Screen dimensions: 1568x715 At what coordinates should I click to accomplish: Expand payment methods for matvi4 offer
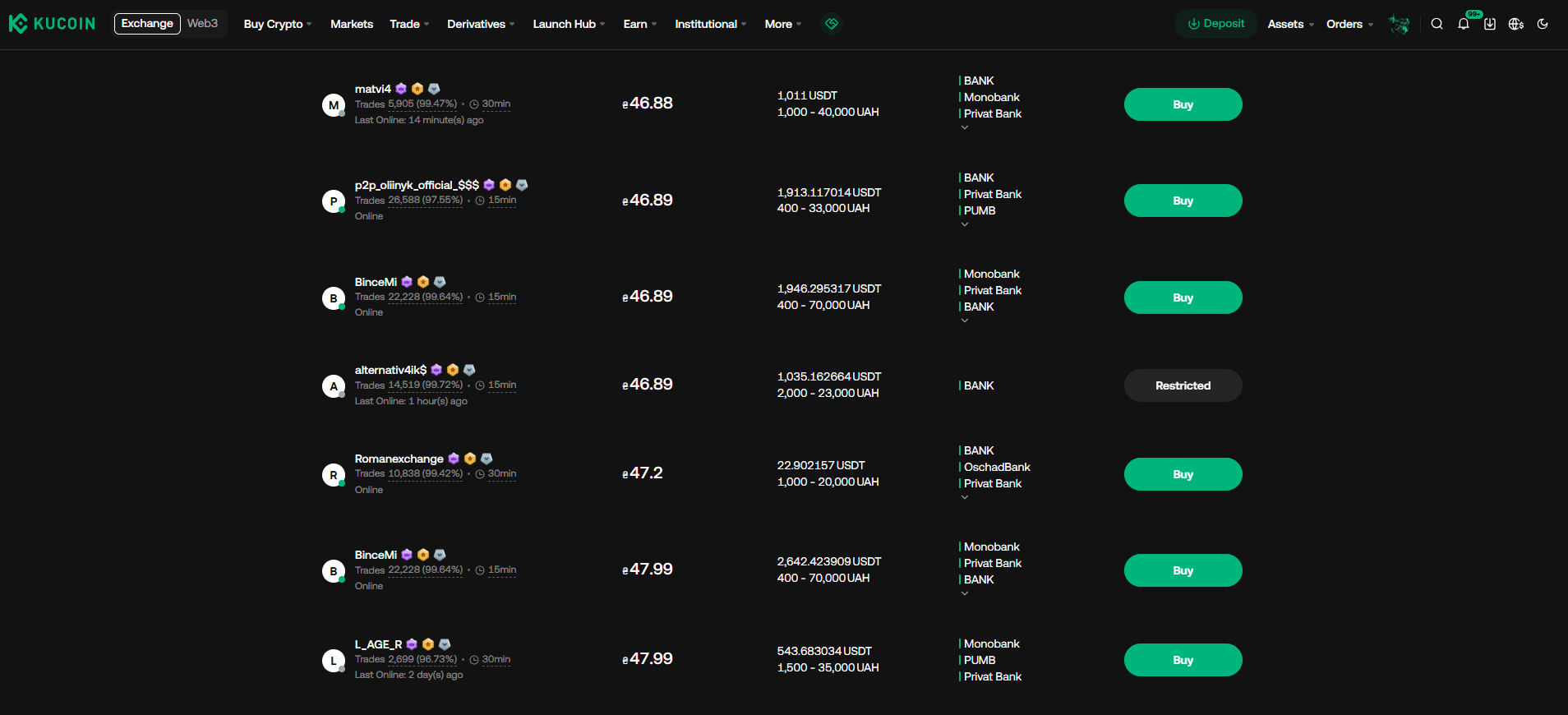(x=965, y=127)
